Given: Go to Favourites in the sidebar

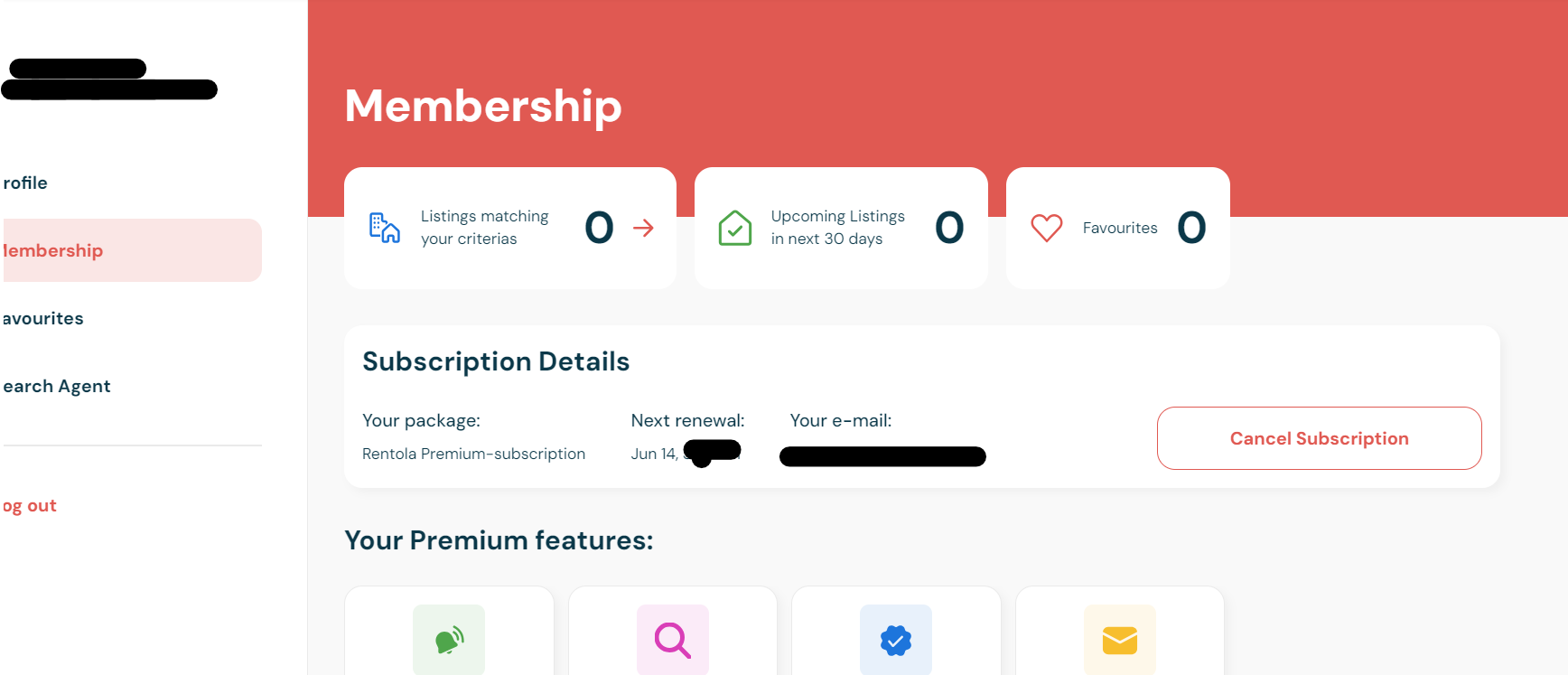Looking at the screenshot, I should [x=43, y=318].
